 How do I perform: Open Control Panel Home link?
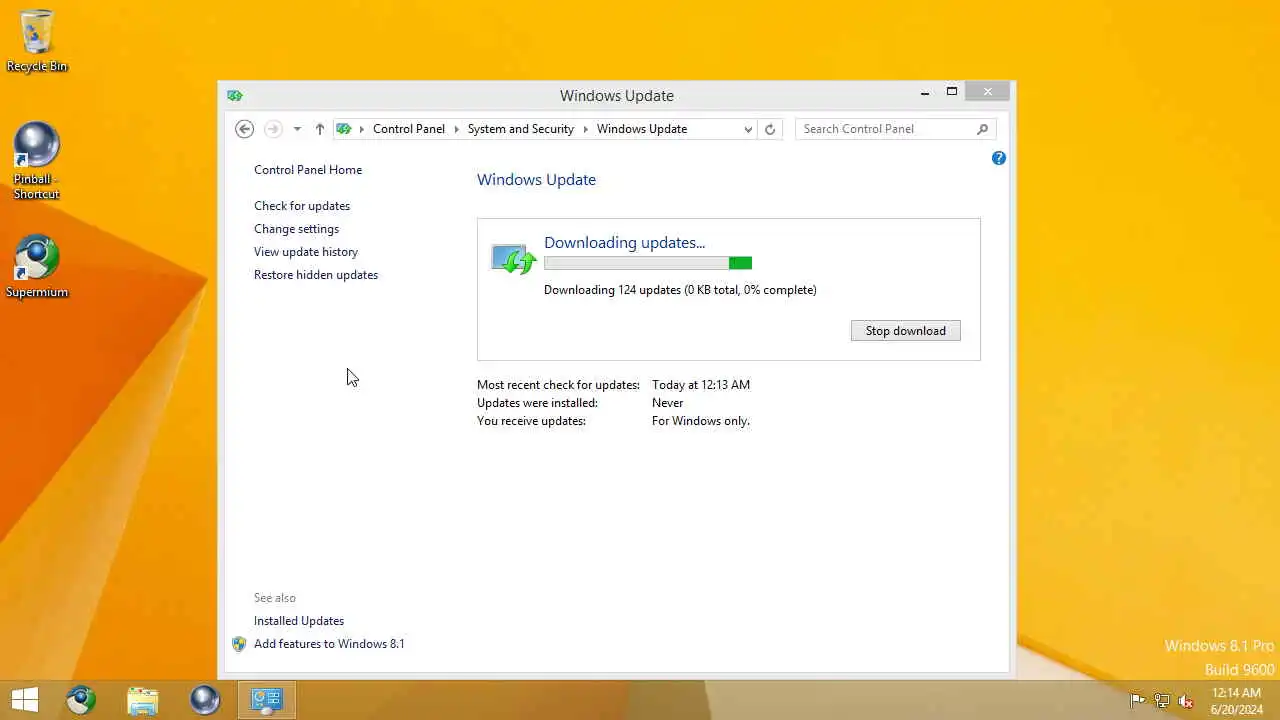click(308, 170)
